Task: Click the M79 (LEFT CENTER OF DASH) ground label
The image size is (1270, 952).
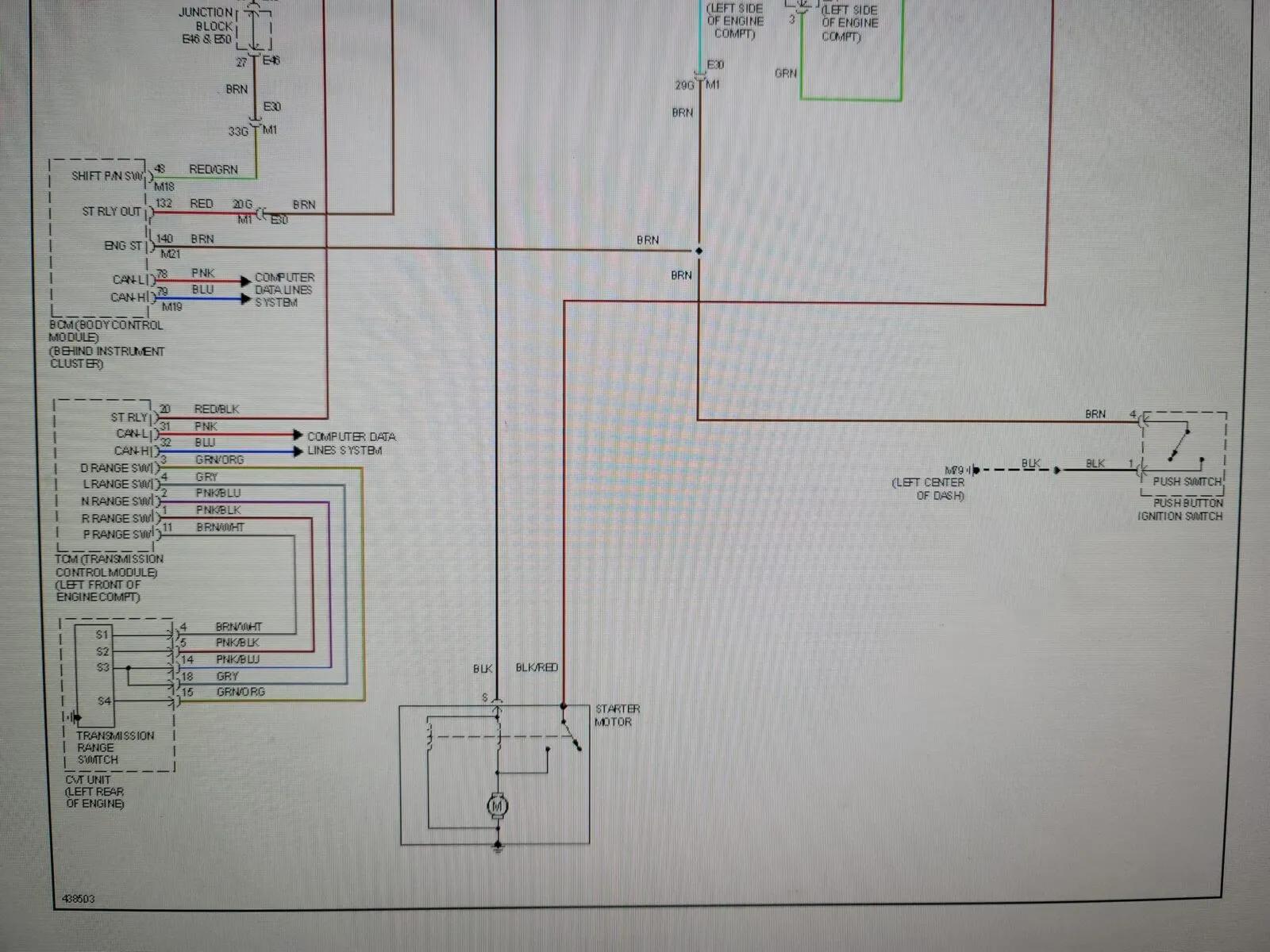Action: [x=929, y=482]
